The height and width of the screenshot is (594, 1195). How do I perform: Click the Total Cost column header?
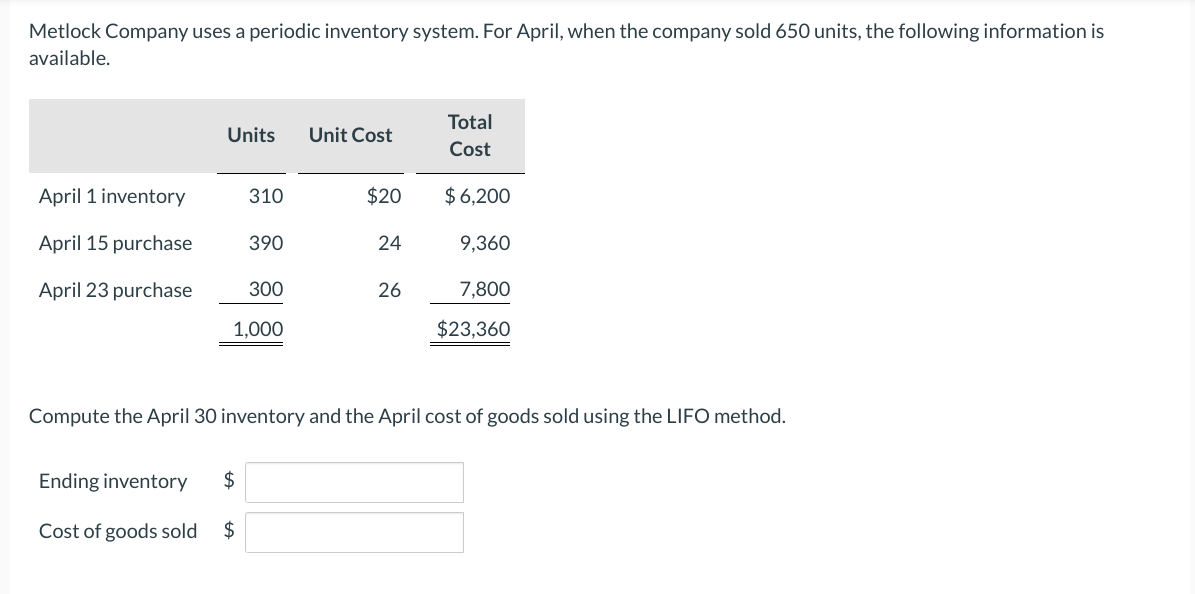pyautogui.click(x=470, y=135)
